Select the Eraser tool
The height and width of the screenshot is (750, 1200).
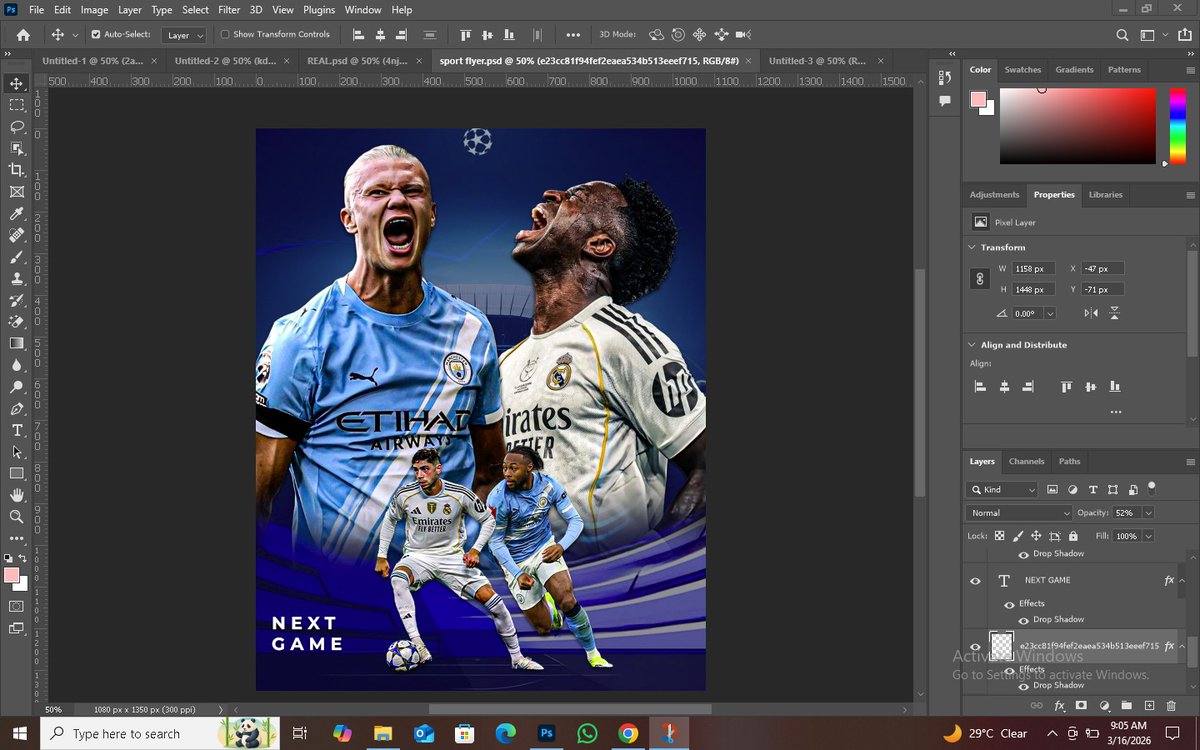[17, 322]
